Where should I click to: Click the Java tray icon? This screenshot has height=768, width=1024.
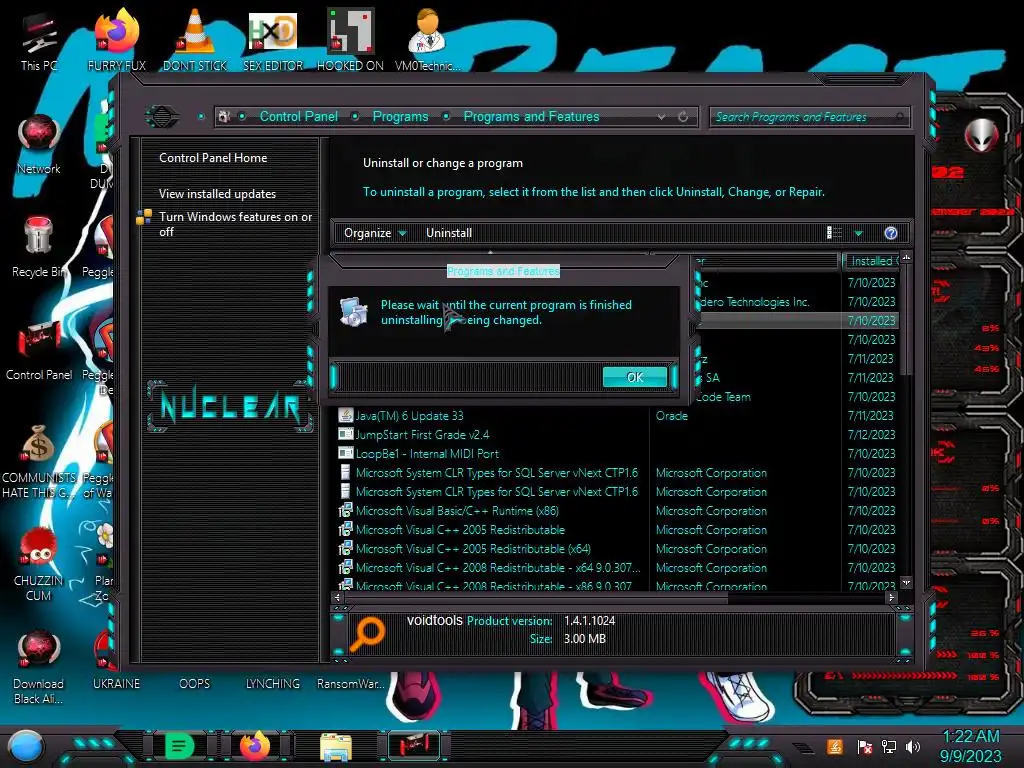pyautogui.click(x=835, y=746)
